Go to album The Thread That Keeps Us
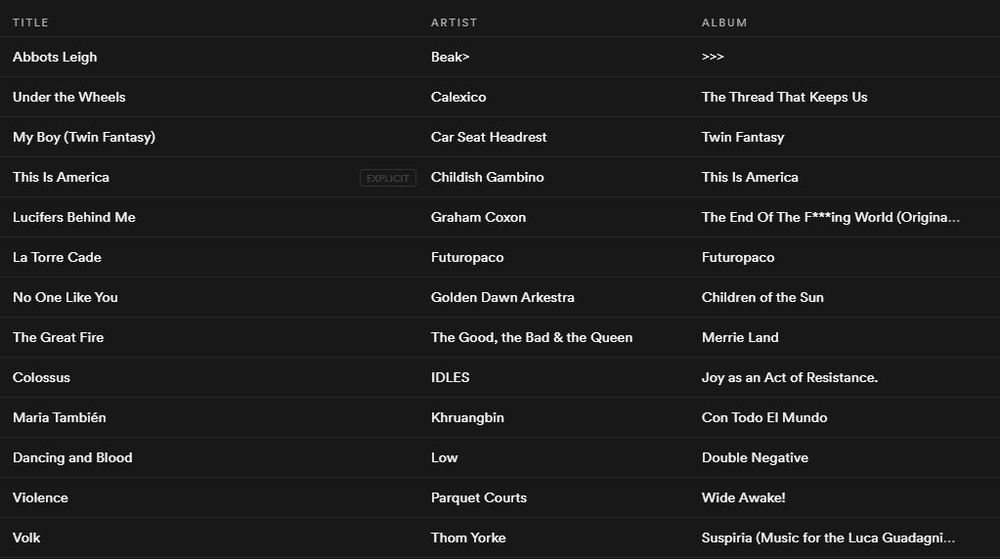The height and width of the screenshot is (559, 1000). [x=784, y=97]
